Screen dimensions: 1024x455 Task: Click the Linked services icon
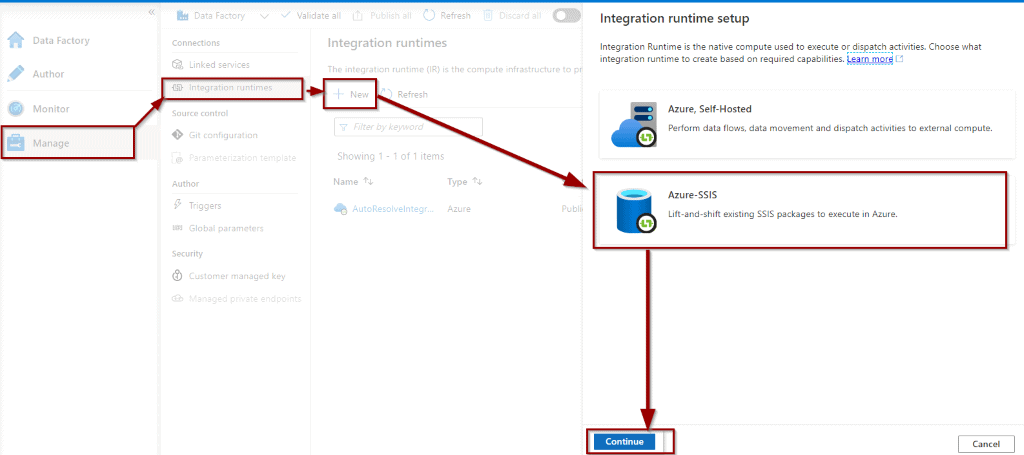[177, 65]
